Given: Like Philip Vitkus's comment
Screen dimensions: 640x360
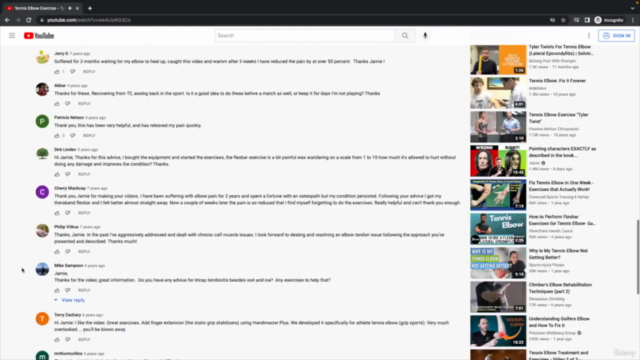Looking at the screenshot, I should click(x=57, y=252).
